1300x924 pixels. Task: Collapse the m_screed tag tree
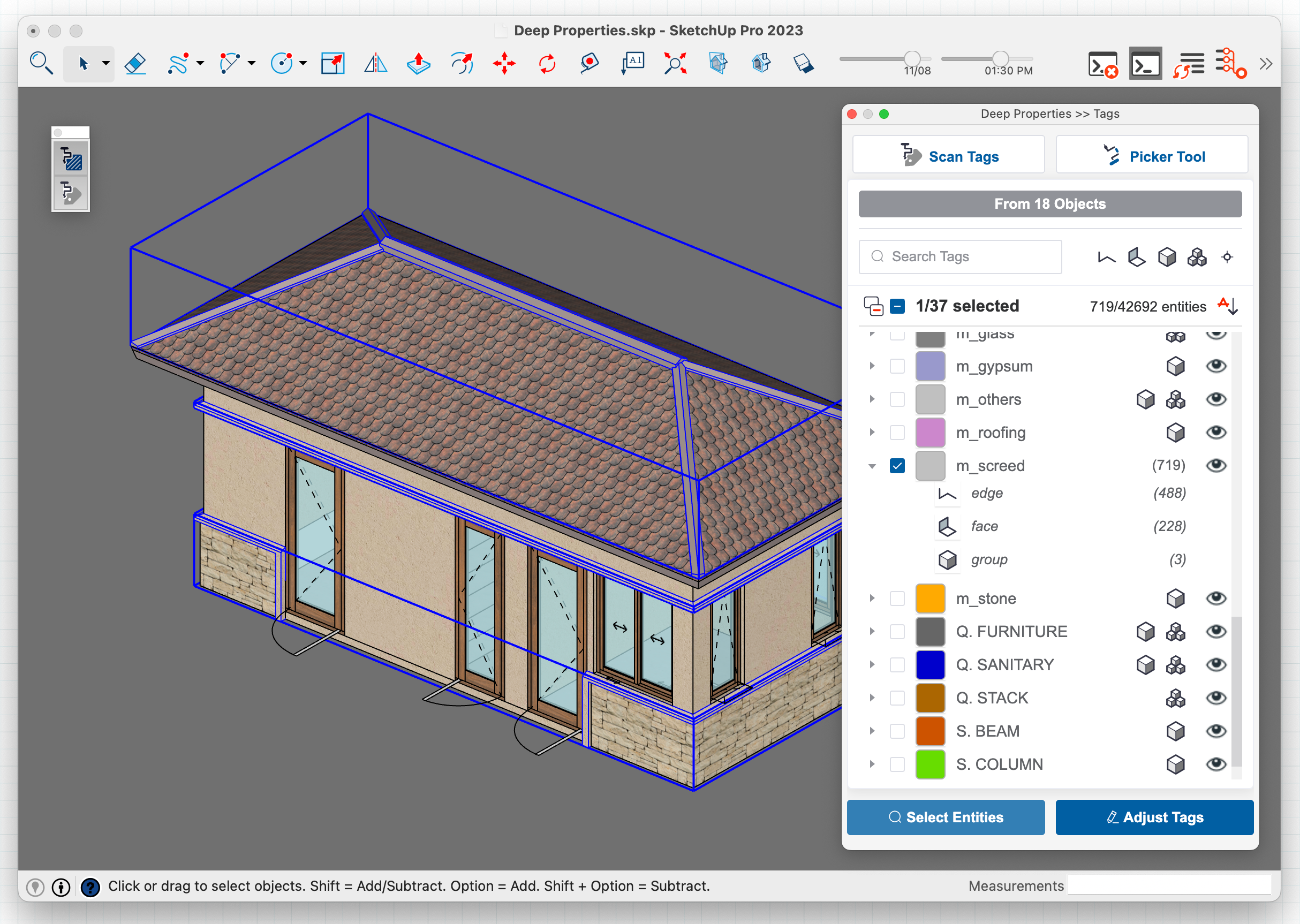pyautogui.click(x=872, y=466)
